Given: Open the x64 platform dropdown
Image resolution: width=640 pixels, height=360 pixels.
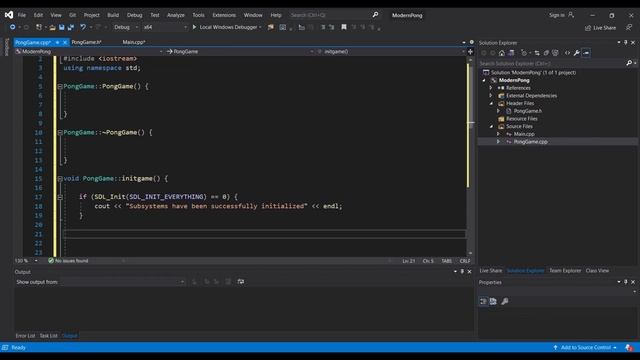Looking at the screenshot, I should 165,27.
